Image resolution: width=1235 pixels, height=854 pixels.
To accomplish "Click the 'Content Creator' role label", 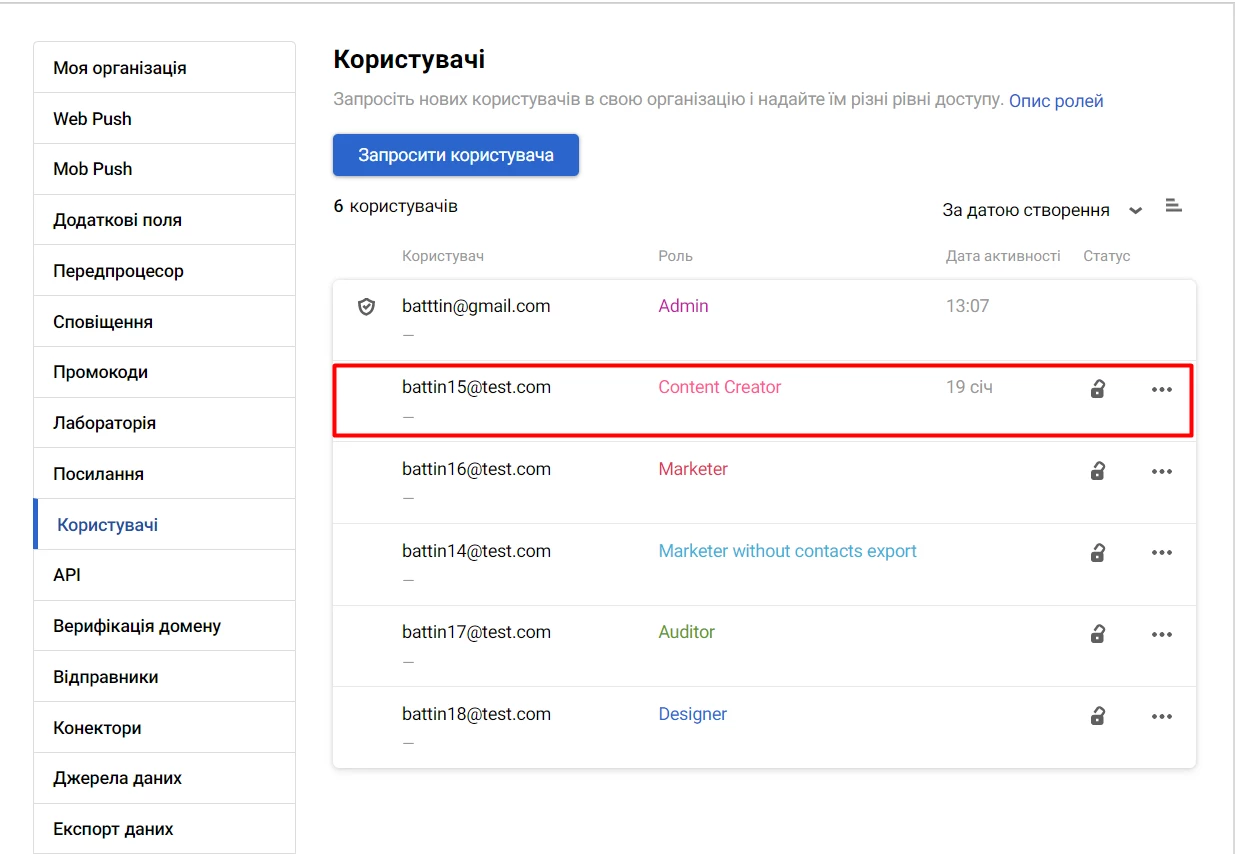I will 719,387.
